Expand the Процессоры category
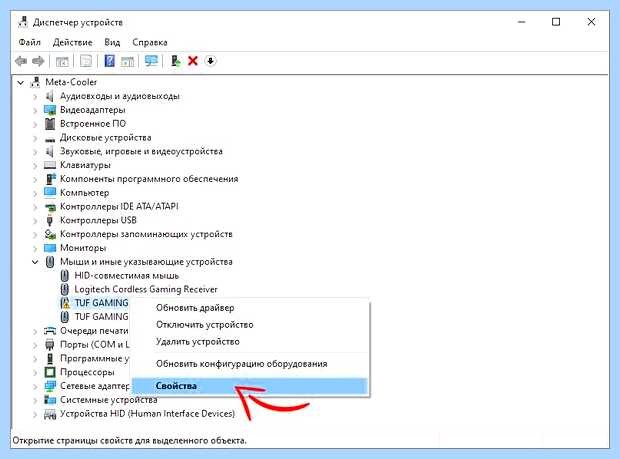620x459 pixels. [35, 372]
